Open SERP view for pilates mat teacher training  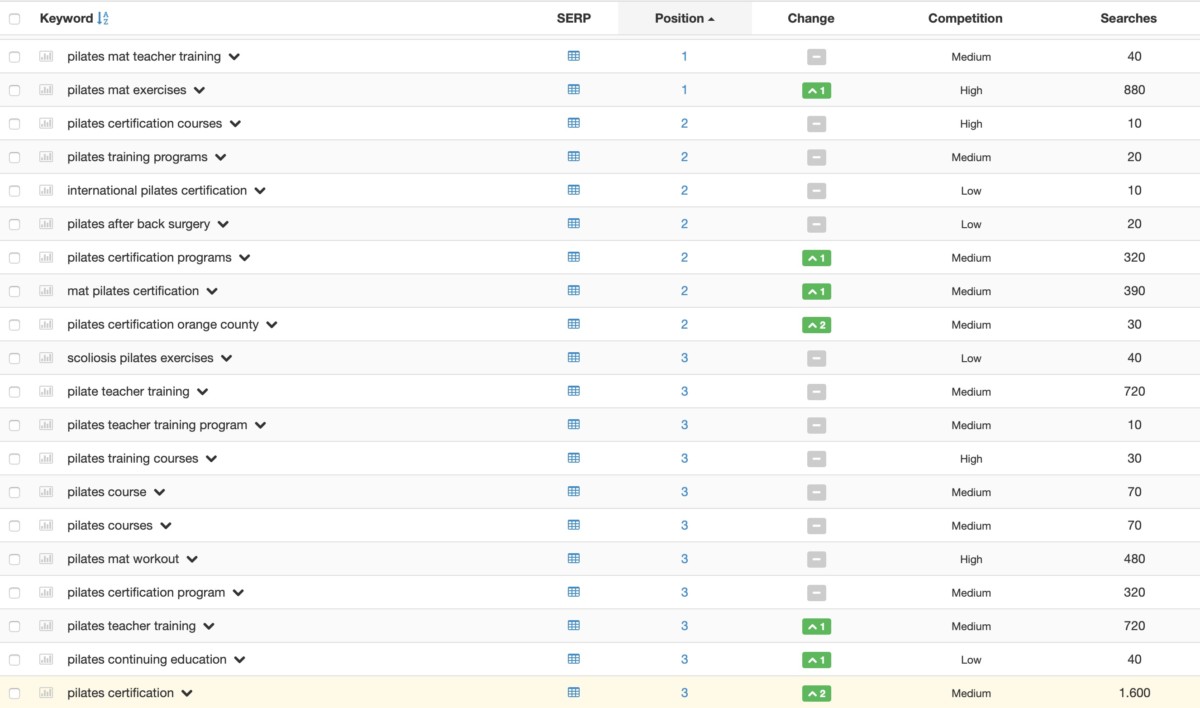click(x=574, y=56)
